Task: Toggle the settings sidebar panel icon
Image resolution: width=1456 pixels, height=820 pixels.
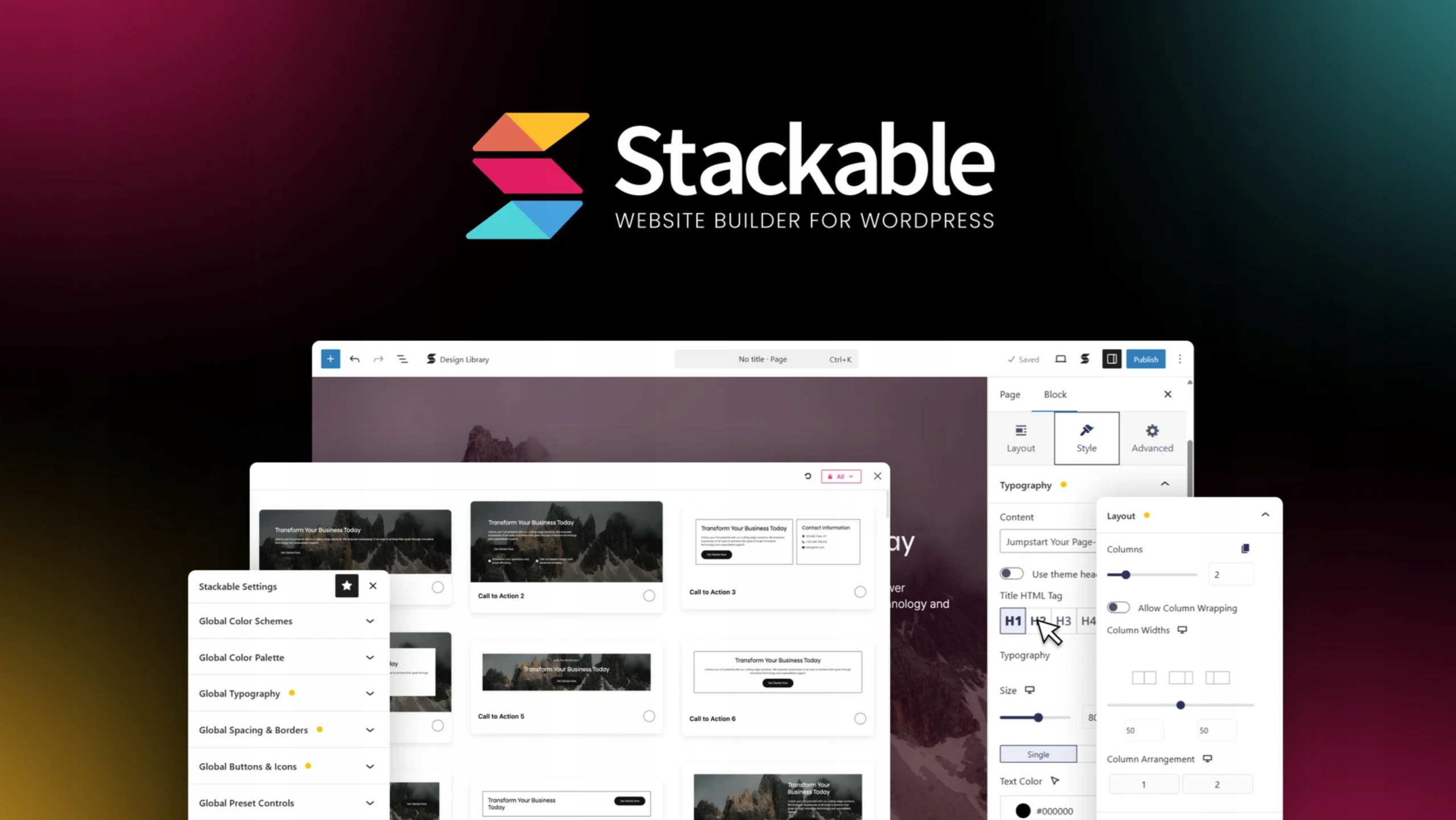Action: [1111, 359]
